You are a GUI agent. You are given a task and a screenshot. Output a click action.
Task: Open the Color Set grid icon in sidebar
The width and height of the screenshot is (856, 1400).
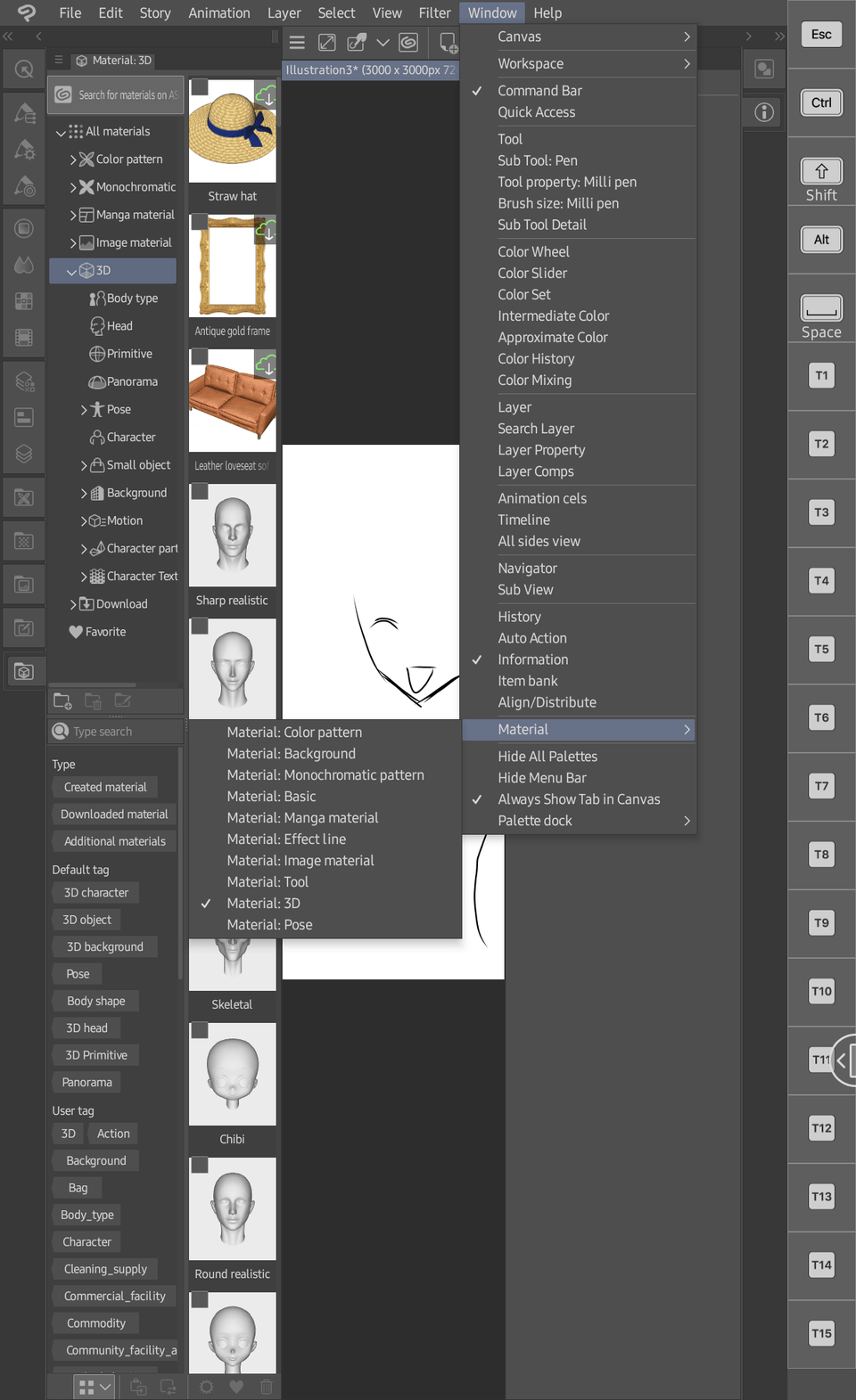[x=24, y=301]
